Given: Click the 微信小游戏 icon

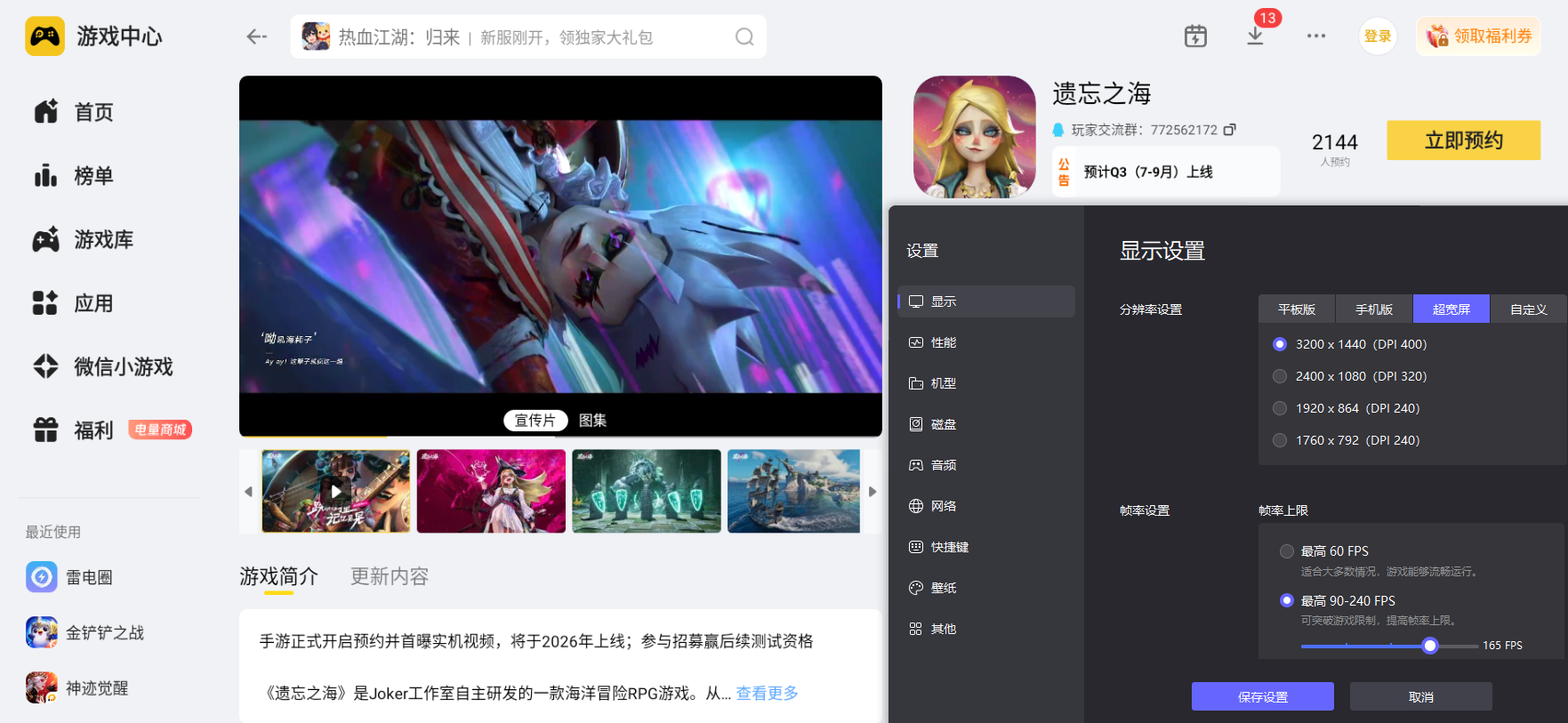Looking at the screenshot, I should [45, 366].
